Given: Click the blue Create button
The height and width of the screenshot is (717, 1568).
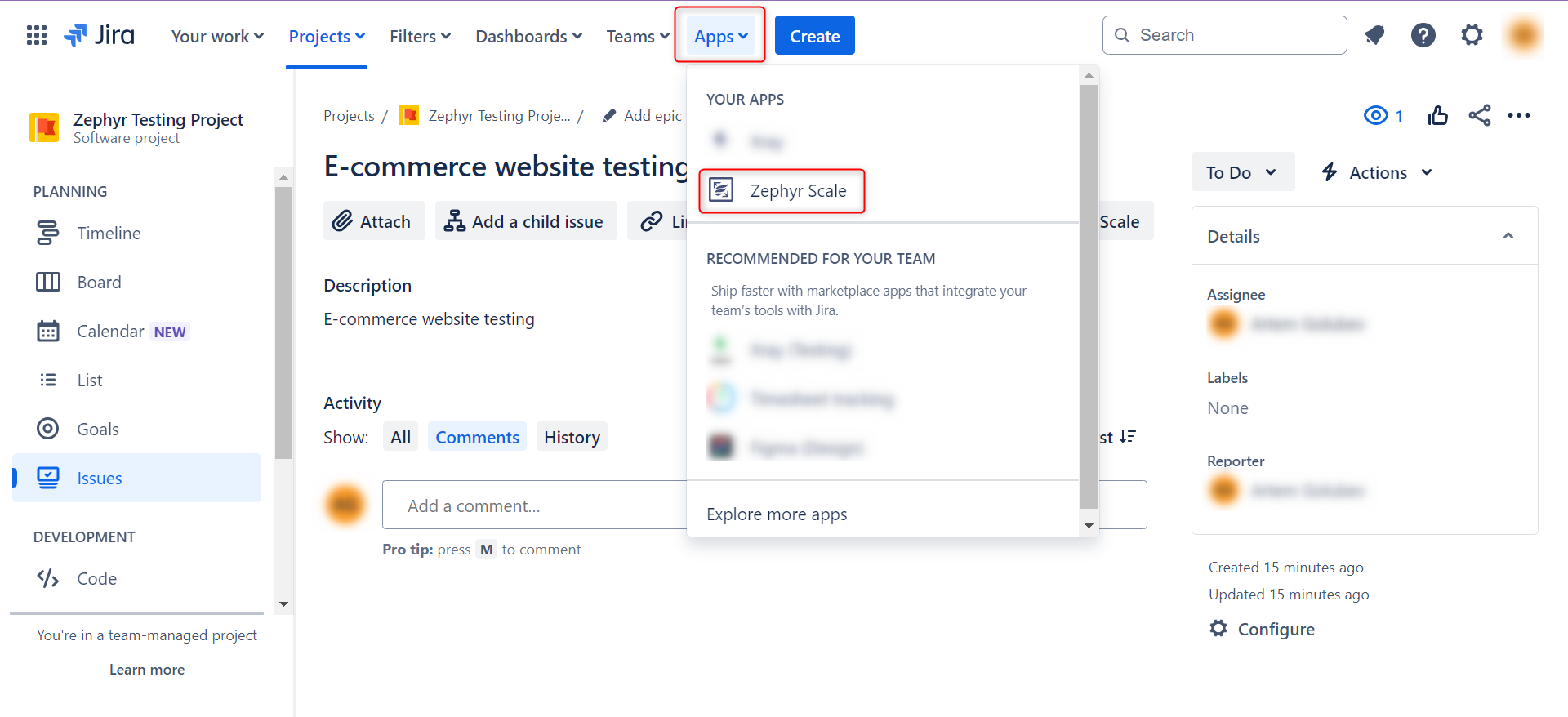Looking at the screenshot, I should click(814, 36).
